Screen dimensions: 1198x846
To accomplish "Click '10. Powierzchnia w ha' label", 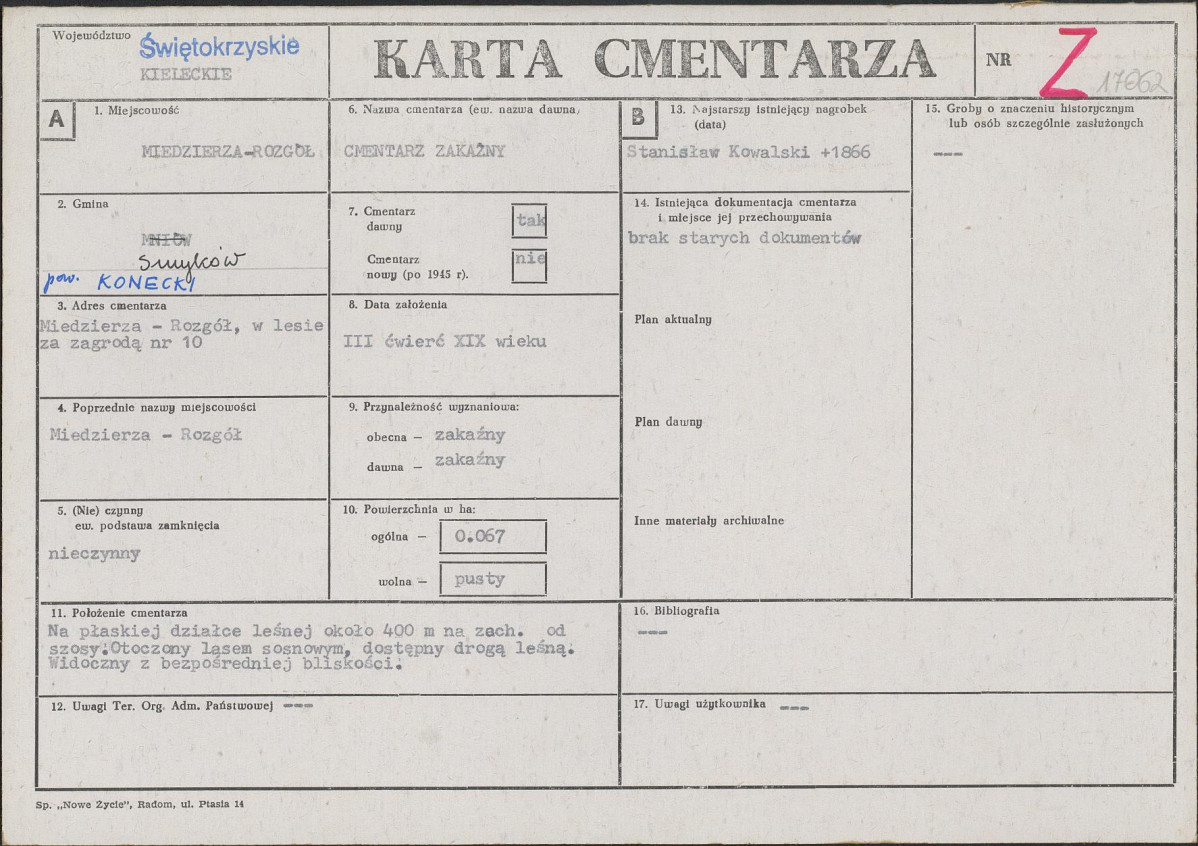I will point(409,510).
